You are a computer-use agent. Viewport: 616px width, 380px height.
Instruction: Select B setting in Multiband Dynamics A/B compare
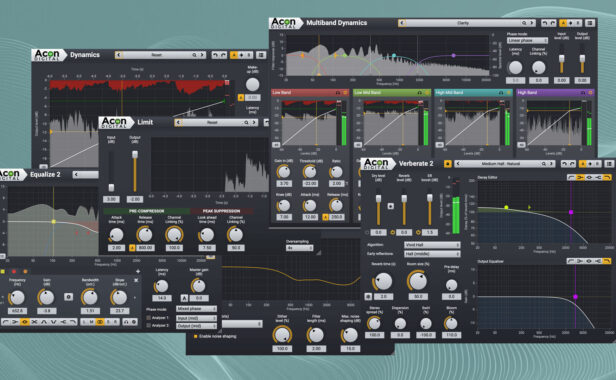[578, 23]
